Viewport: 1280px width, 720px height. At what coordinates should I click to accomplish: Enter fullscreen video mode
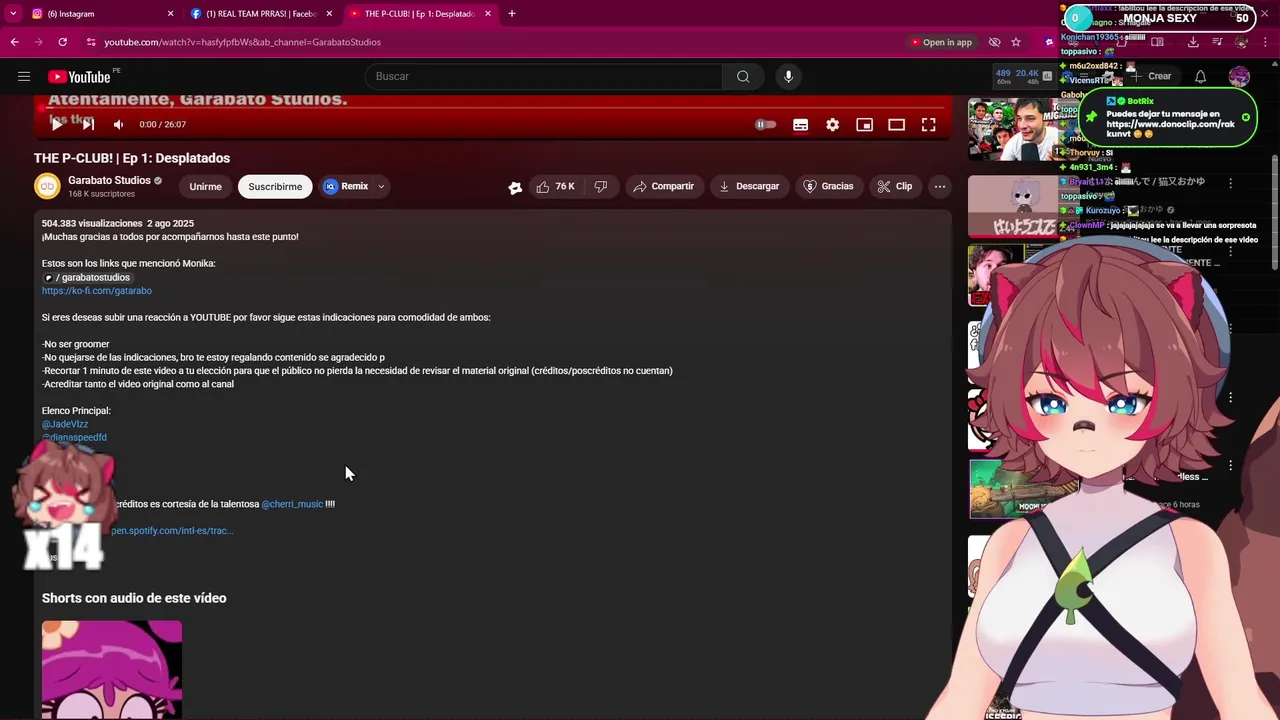pos(928,124)
